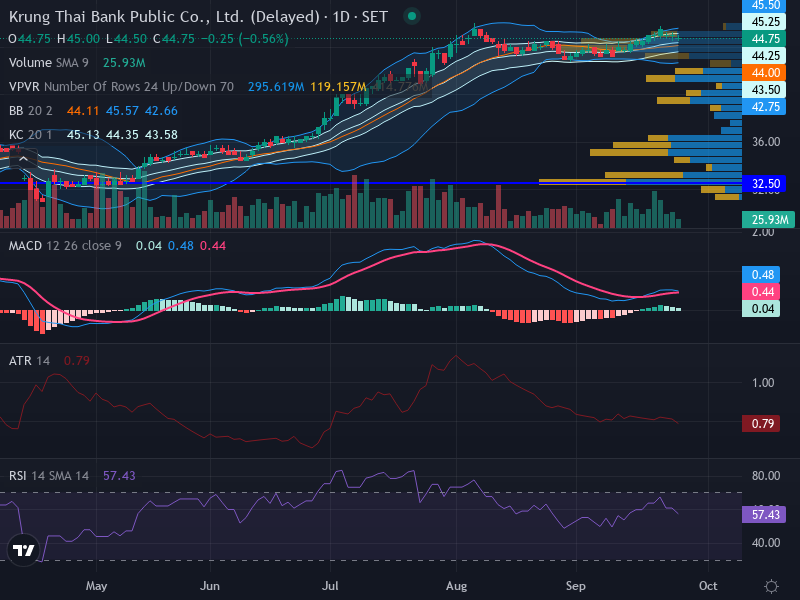Click the pink 0.44 signal label
The image size is (800, 600).
(x=761, y=291)
